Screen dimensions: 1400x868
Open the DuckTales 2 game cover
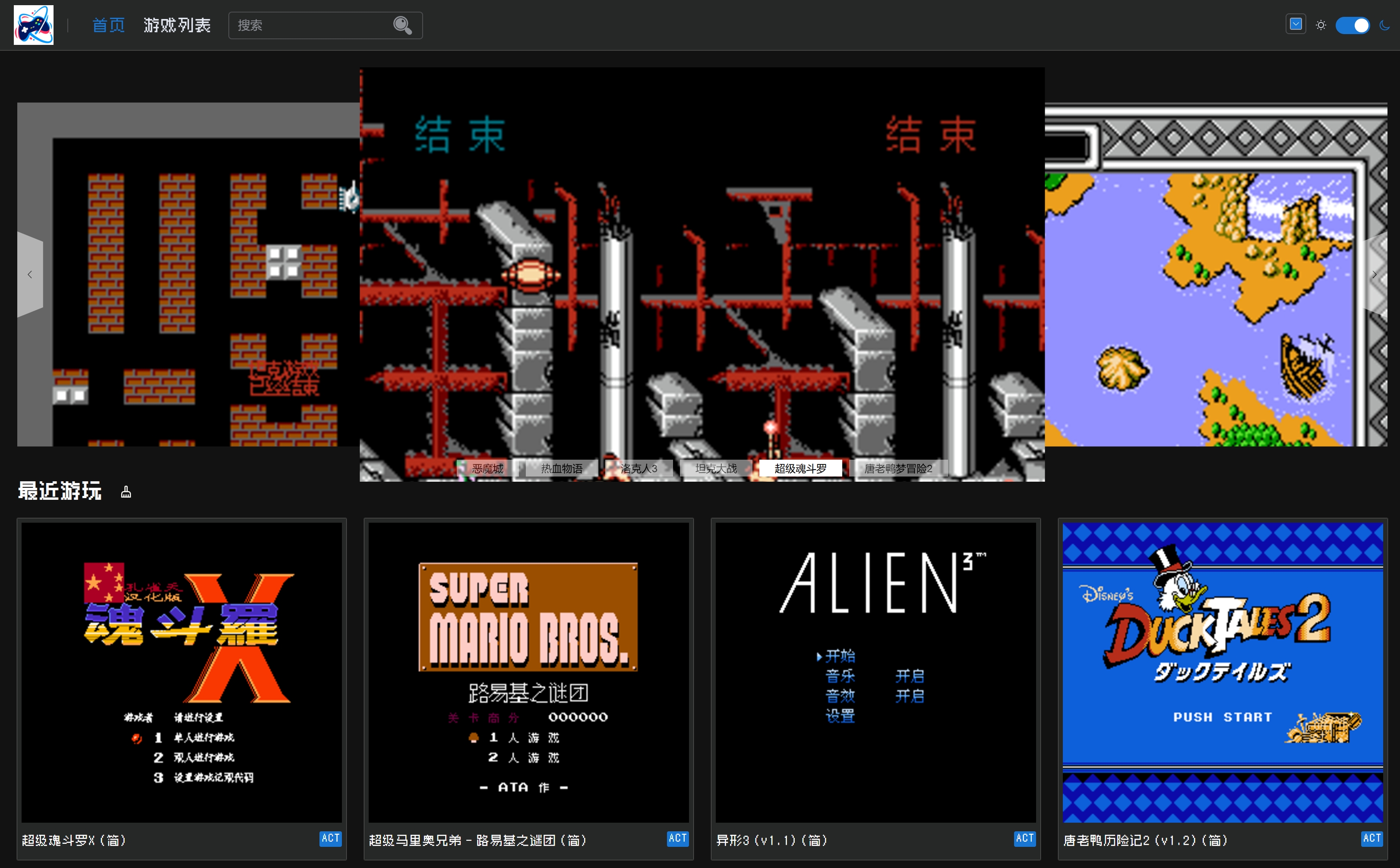[x=1223, y=672]
